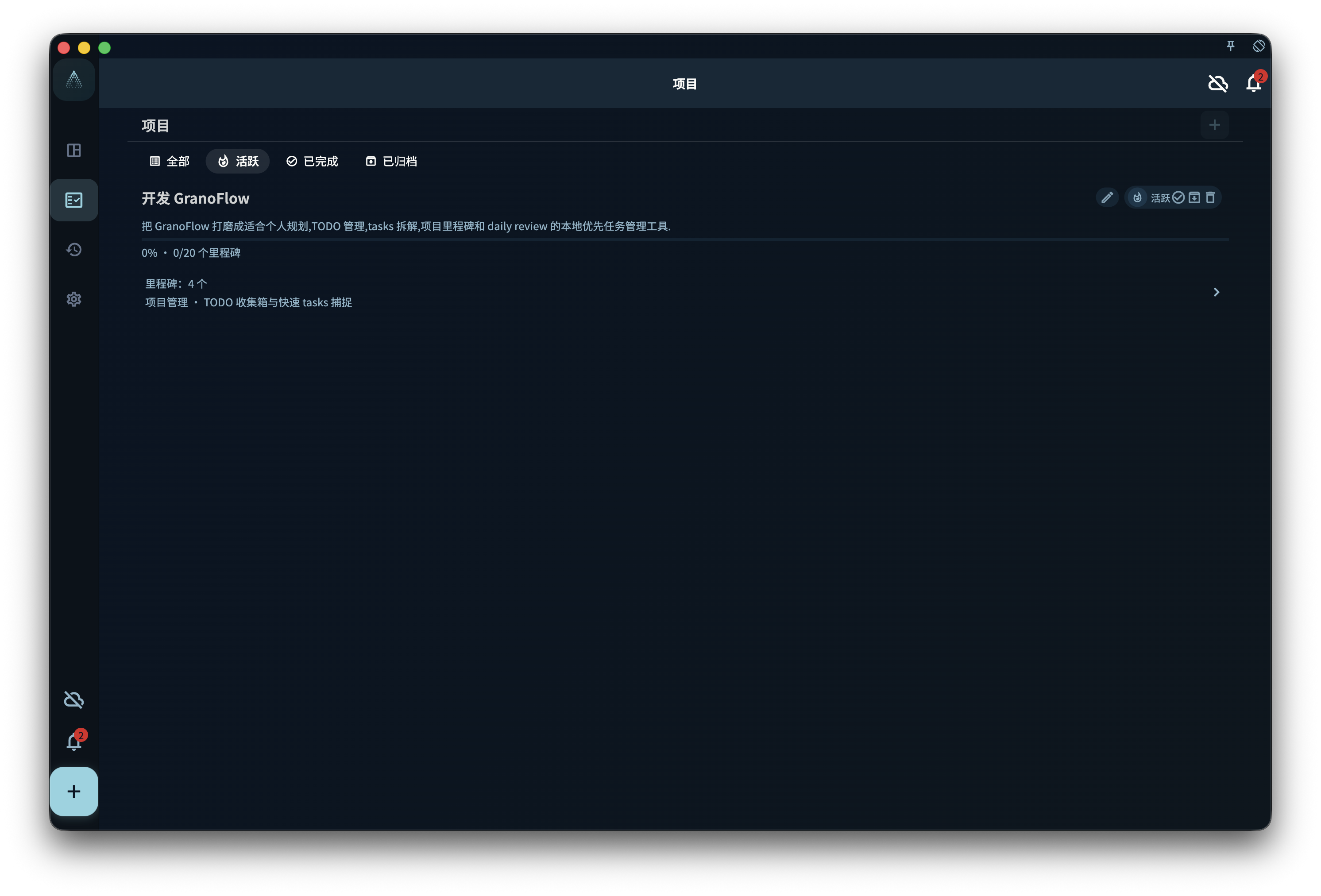Maximize the window with green button

(x=104, y=48)
